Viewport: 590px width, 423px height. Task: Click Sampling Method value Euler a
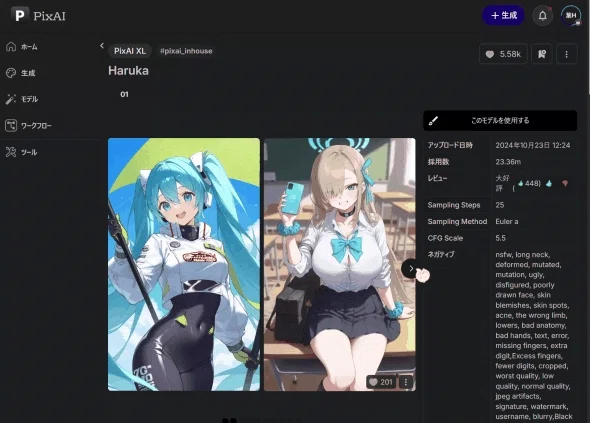coord(506,222)
